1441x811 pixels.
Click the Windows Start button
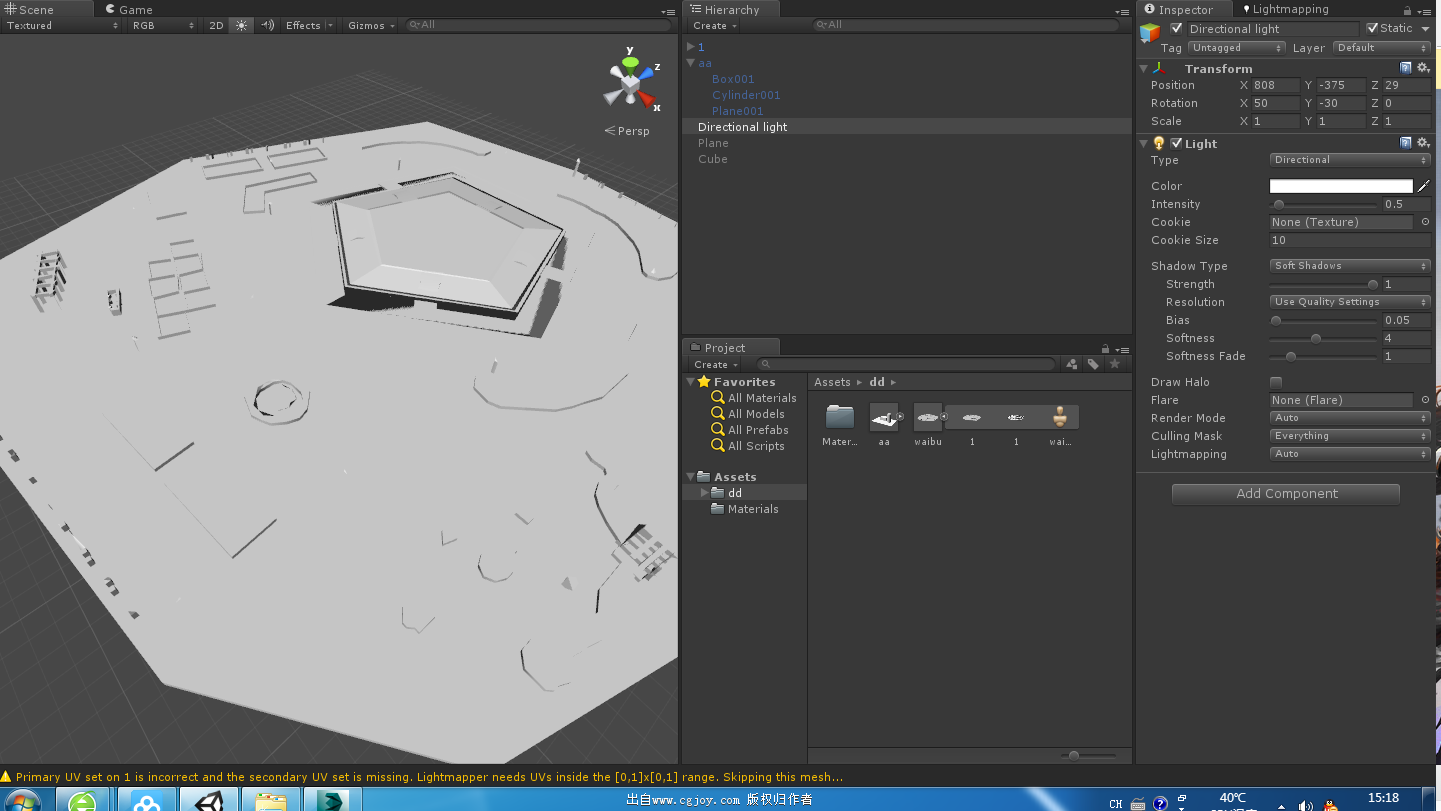point(22,801)
